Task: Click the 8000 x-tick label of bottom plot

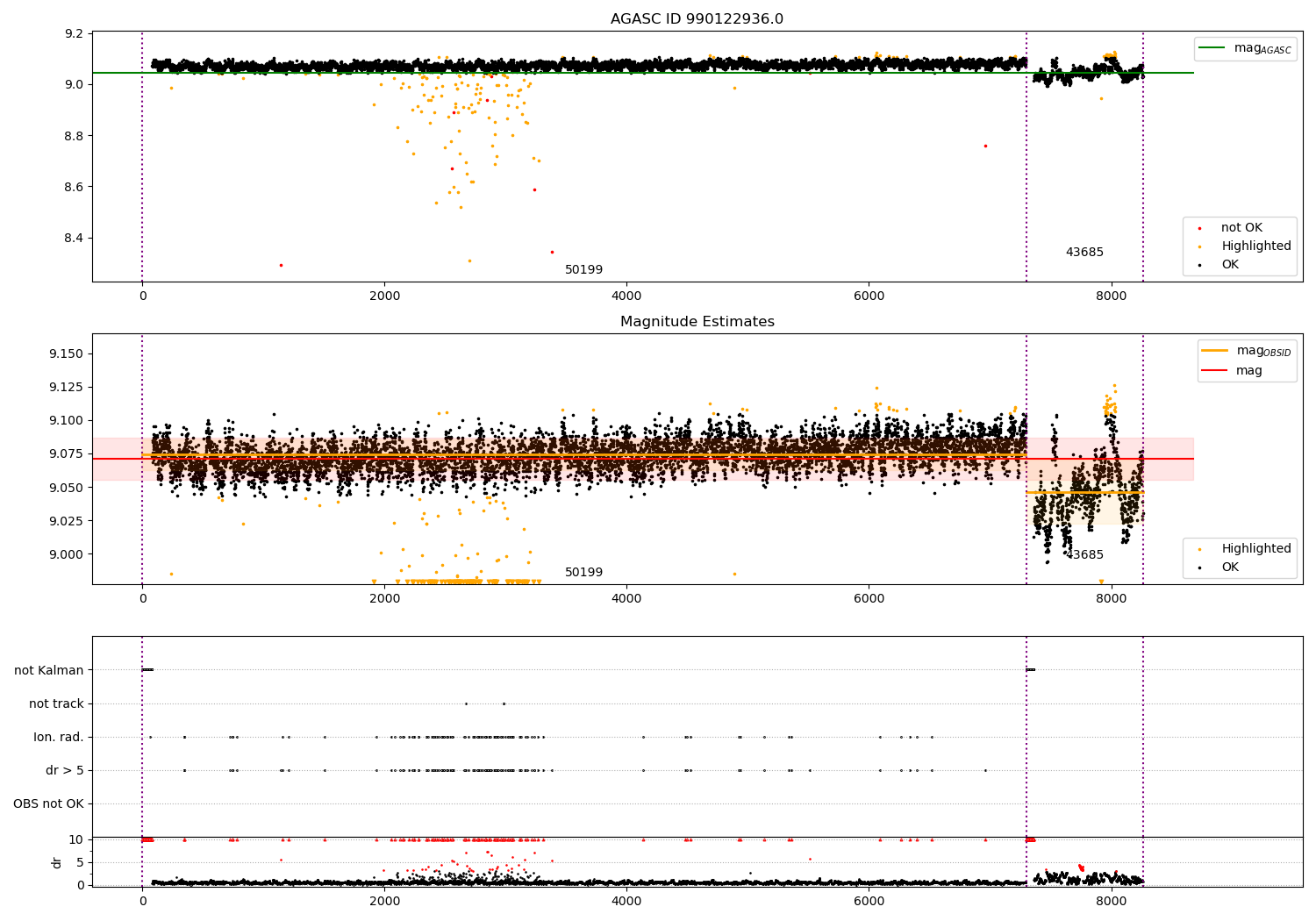Action: [x=1112, y=901]
